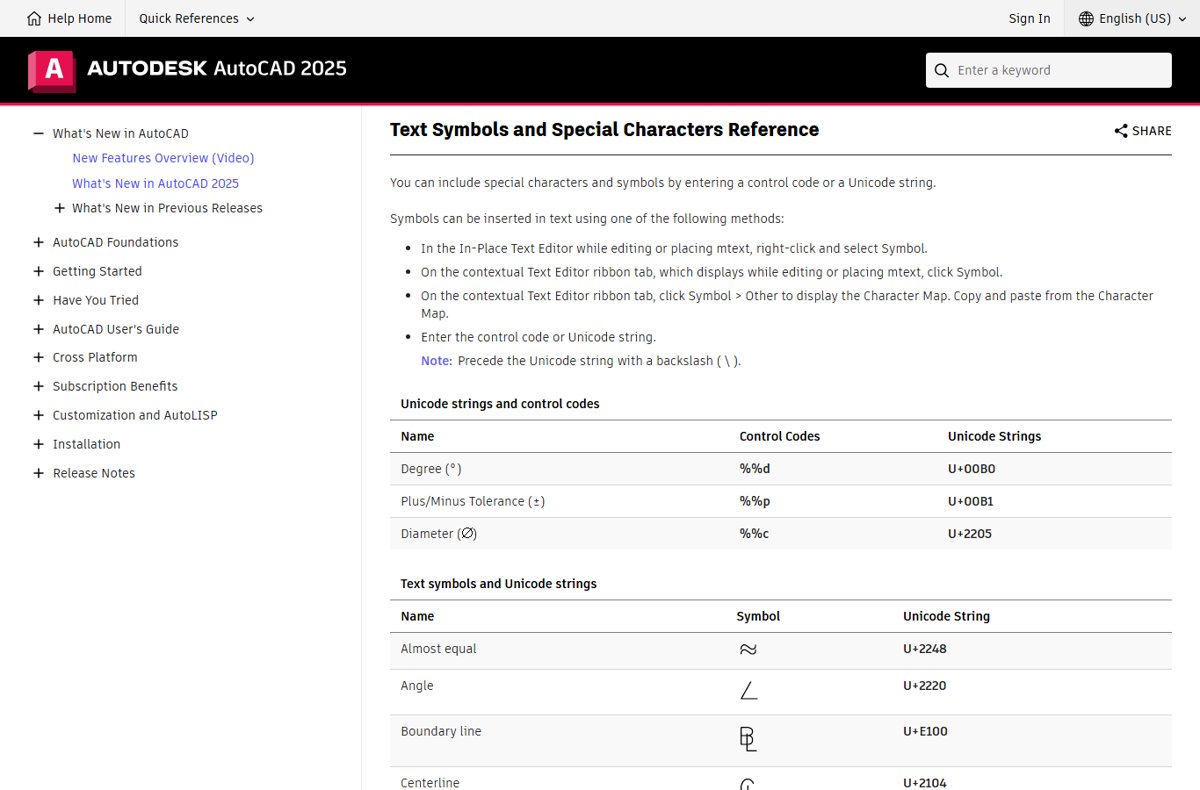This screenshot has width=1200, height=790.
Task: Select the Cross Platform tree item
Action: click(x=95, y=357)
